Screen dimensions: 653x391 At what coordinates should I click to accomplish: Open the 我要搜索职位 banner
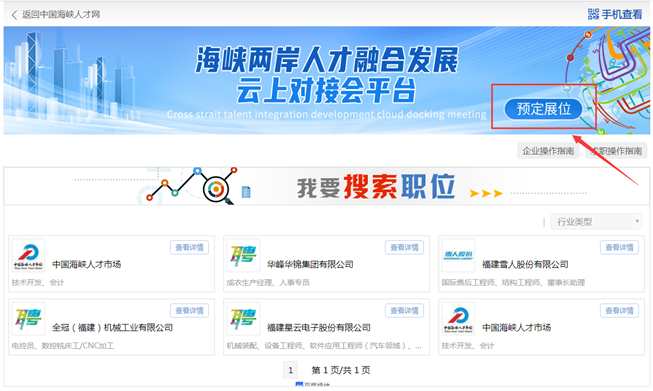[x=326, y=186]
